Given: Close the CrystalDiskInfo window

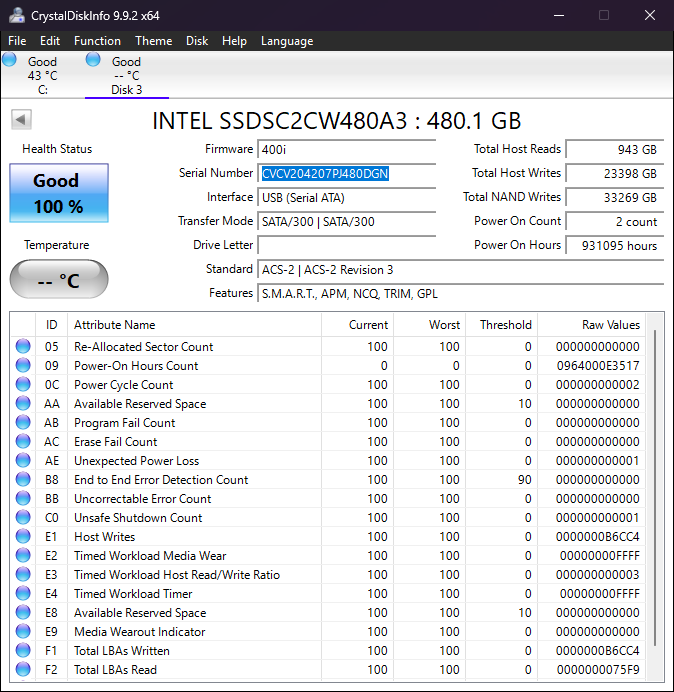Looking at the screenshot, I should tap(650, 15).
